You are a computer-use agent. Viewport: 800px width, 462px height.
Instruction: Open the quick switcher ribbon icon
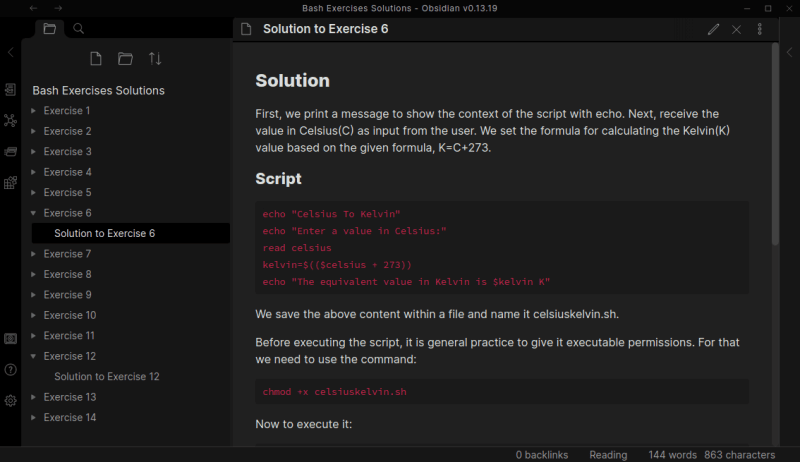pos(10,90)
